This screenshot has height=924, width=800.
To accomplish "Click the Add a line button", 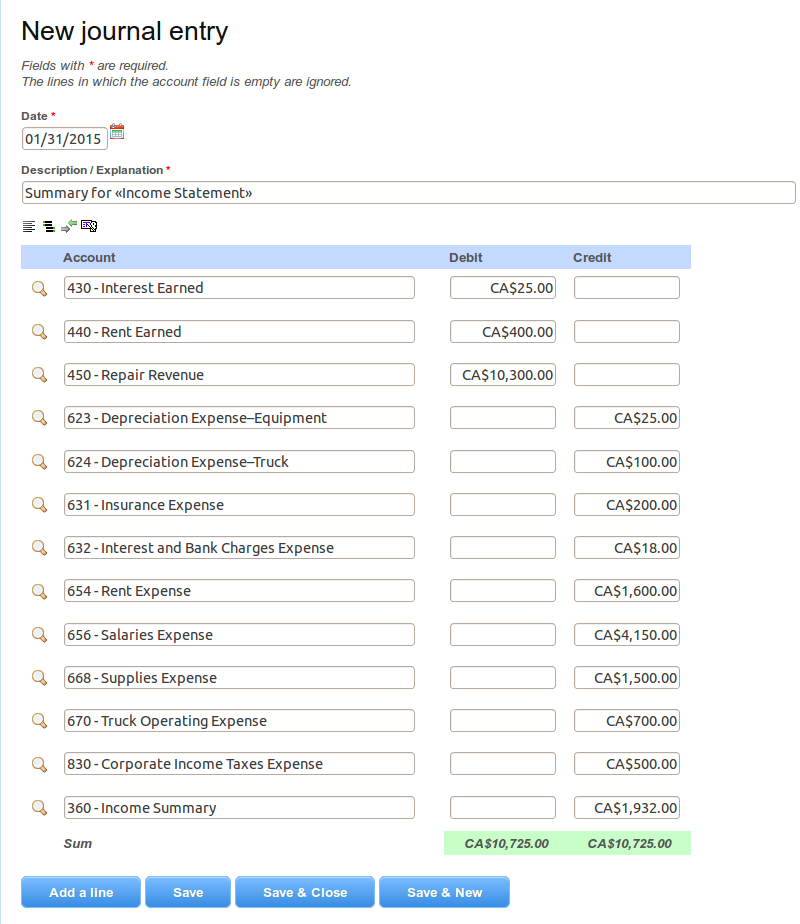I will [80, 891].
